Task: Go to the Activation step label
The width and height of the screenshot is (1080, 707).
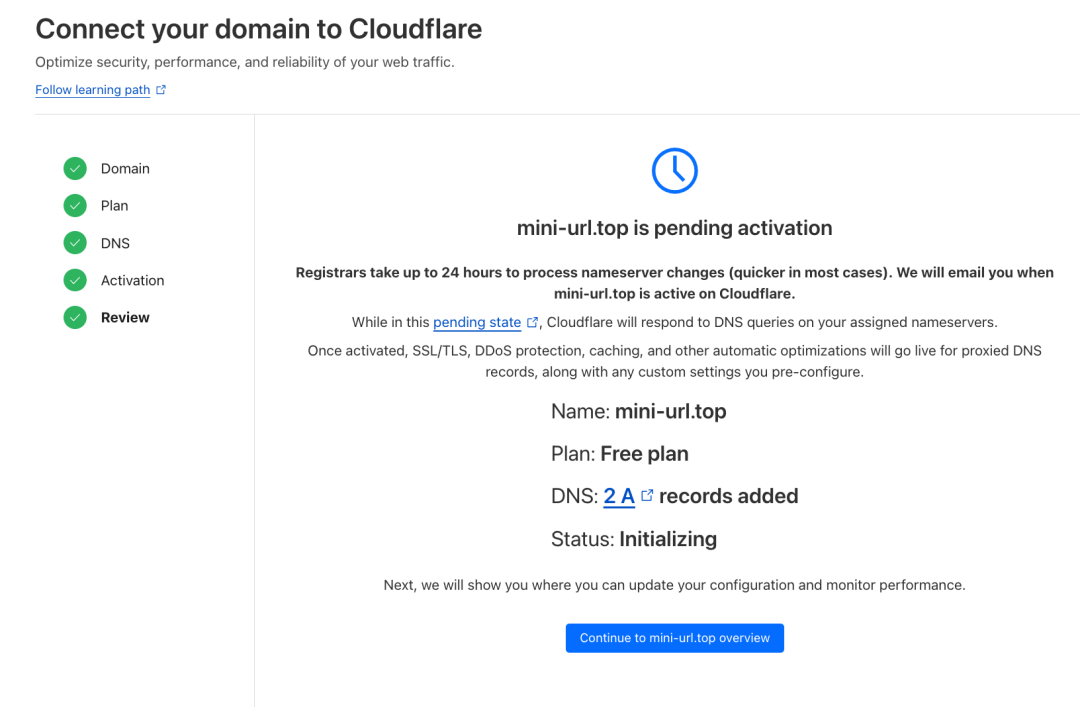Action: 132,280
